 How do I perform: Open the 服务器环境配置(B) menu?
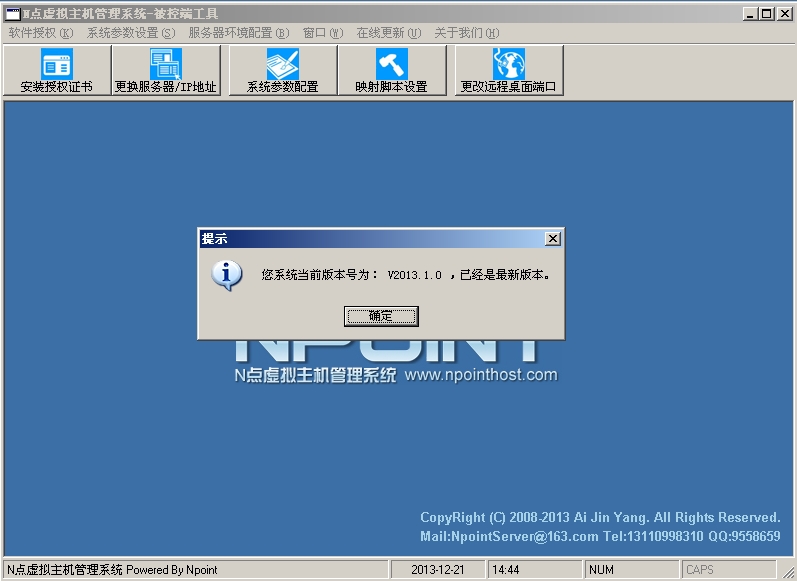point(239,33)
